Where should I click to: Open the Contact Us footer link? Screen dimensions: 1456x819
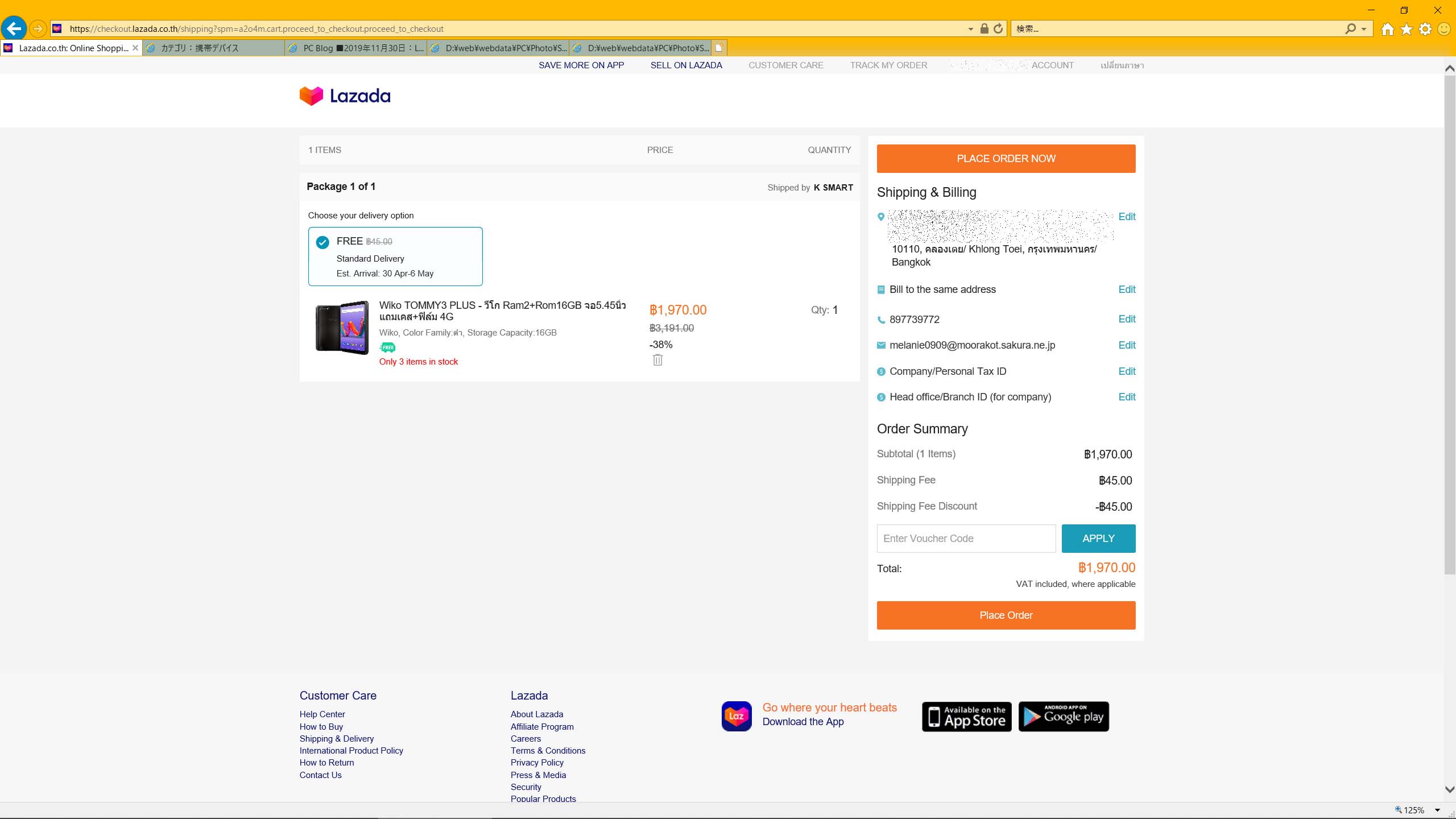pos(320,775)
